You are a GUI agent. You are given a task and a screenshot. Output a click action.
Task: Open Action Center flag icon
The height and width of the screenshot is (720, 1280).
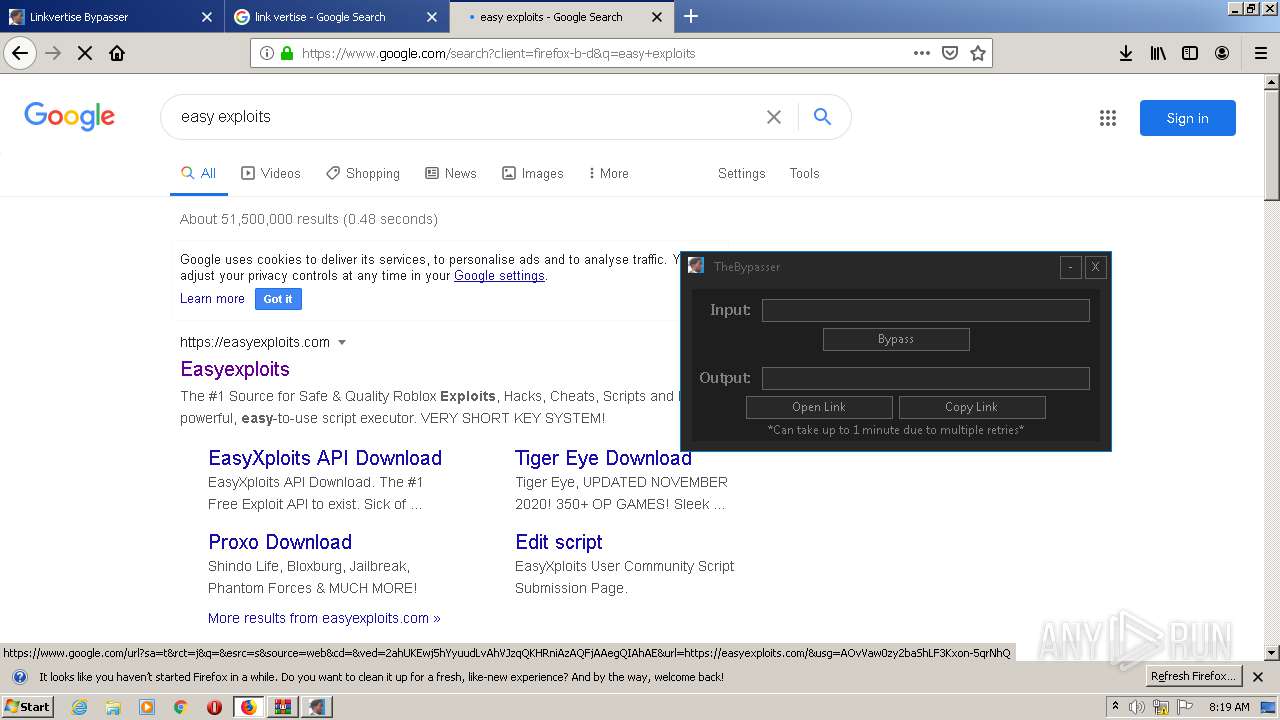point(1185,707)
